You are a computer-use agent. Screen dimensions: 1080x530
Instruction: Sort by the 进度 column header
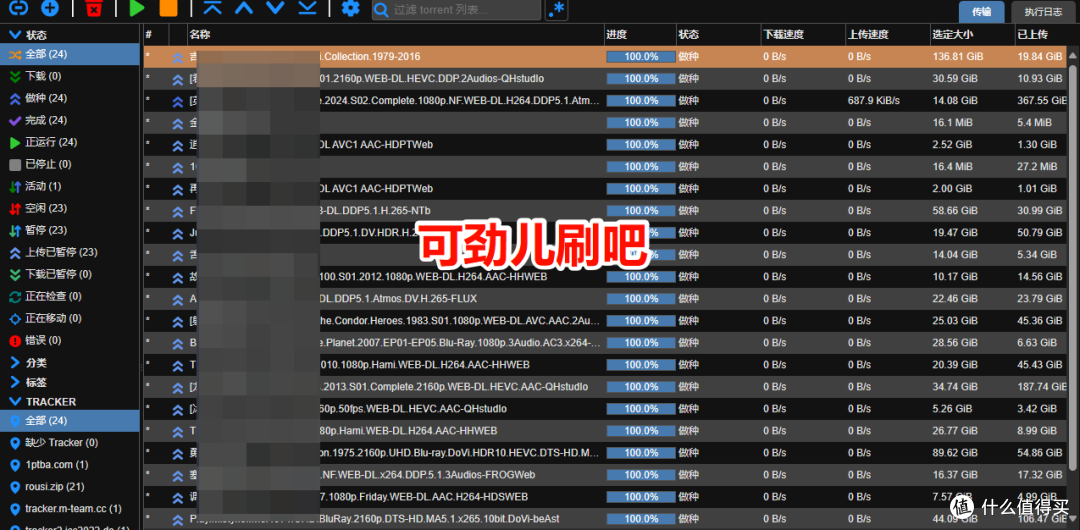click(641, 34)
